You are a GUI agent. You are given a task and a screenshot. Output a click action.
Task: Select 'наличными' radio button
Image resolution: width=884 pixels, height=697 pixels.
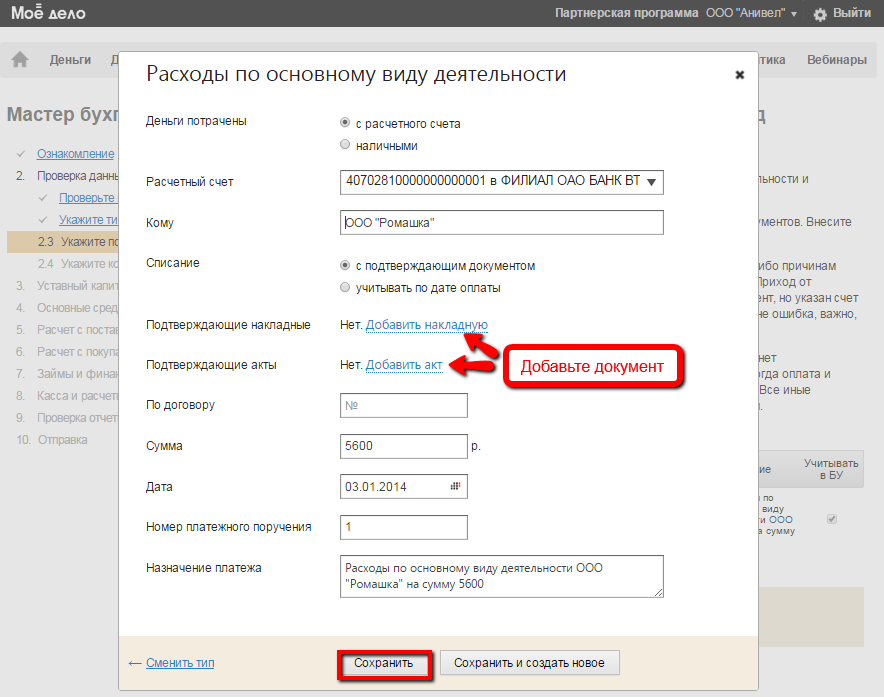coord(345,144)
